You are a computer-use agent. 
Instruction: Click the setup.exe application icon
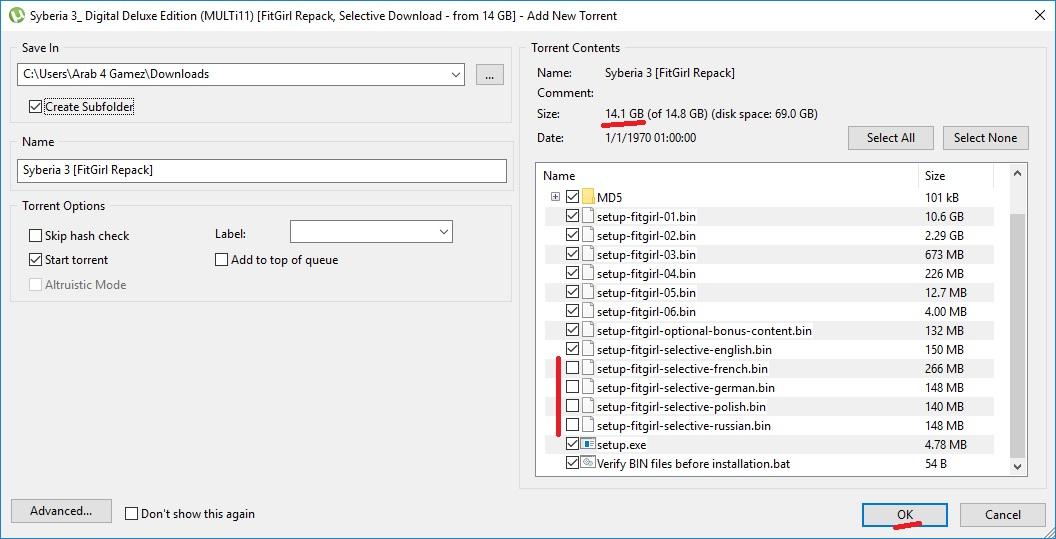(588, 445)
